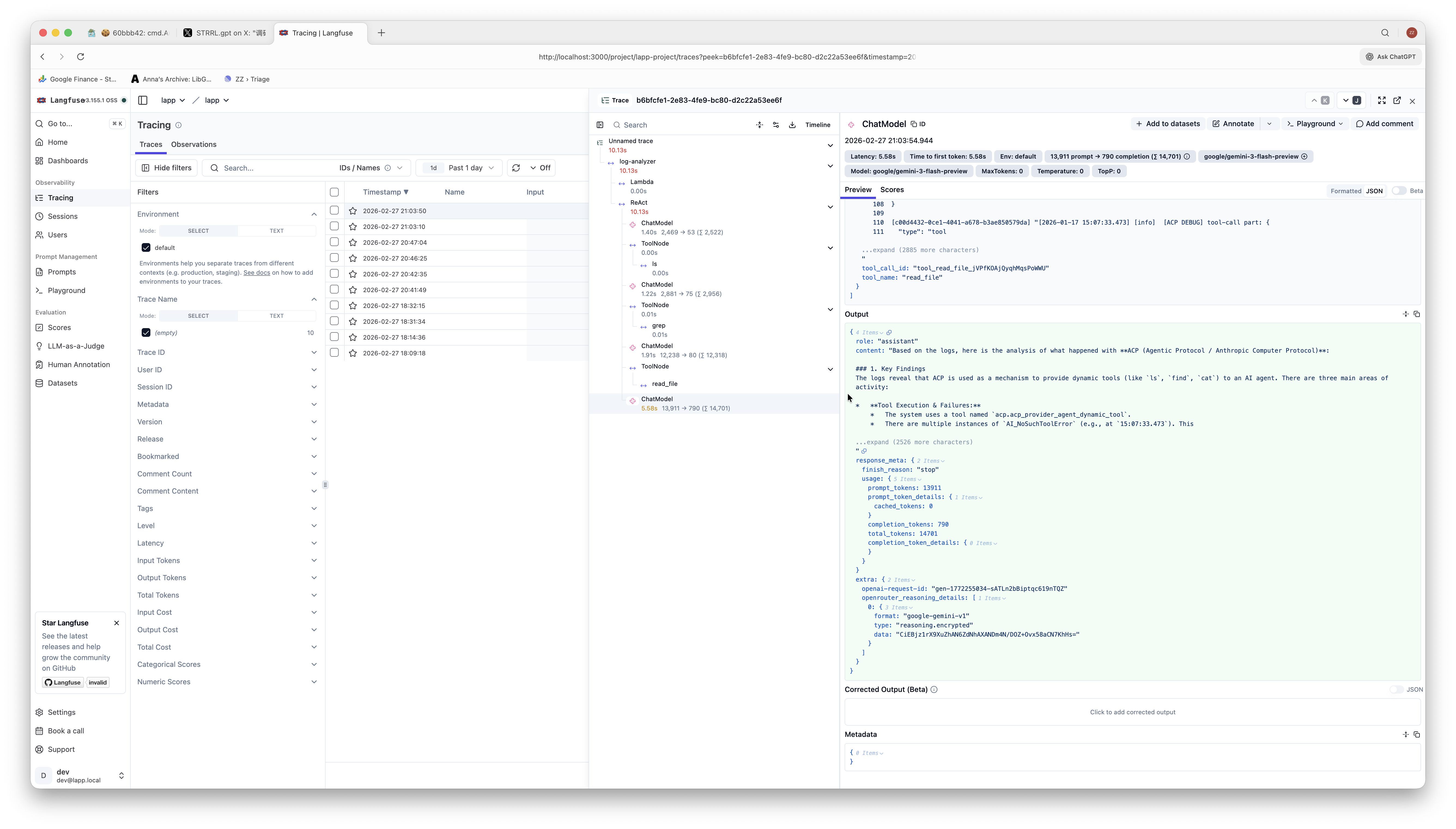The image size is (1456, 829).
Task: Star the 21:03:10 trace
Action: pyautogui.click(x=353, y=227)
